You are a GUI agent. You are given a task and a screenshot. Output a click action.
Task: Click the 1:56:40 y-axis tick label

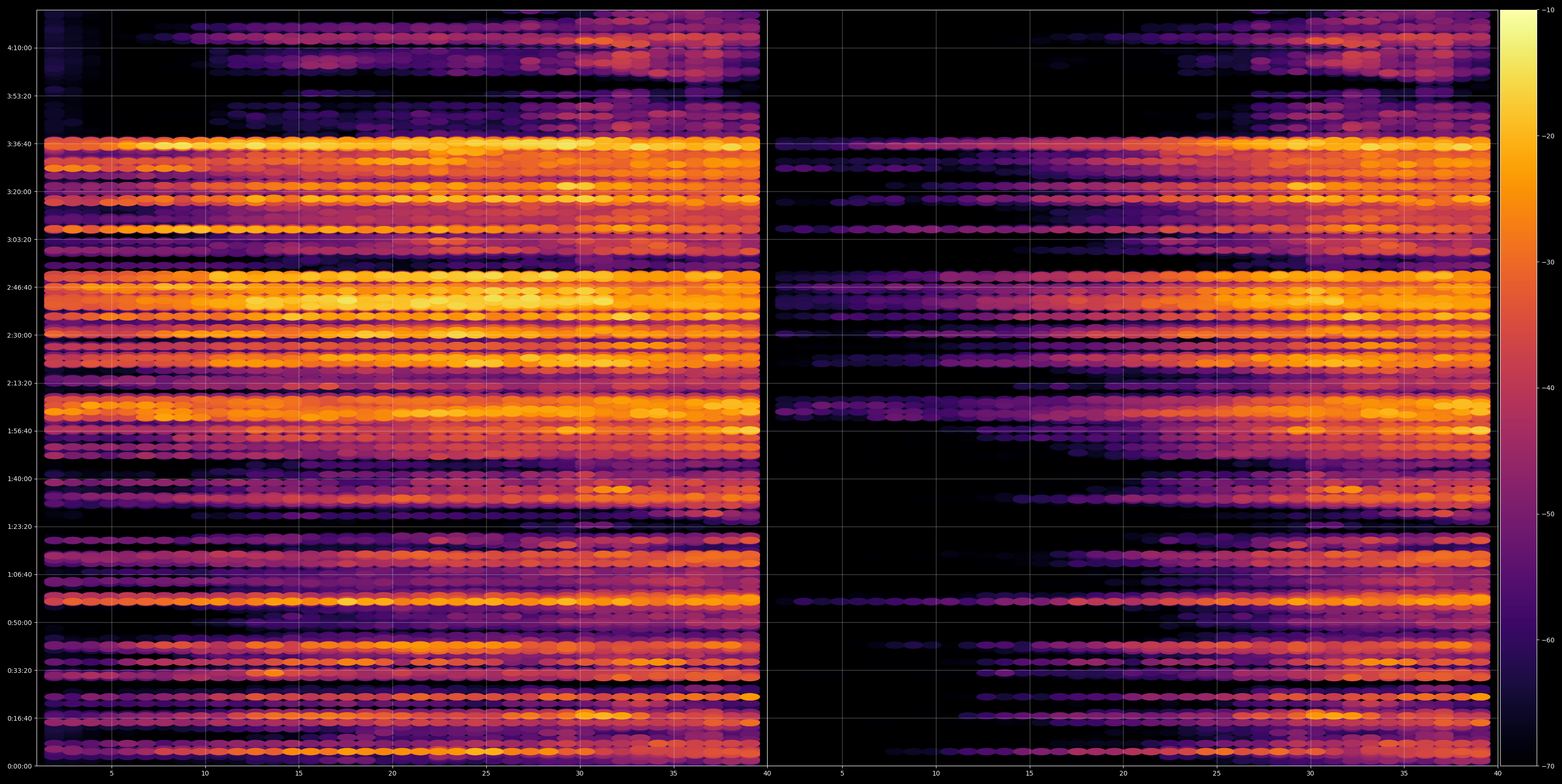(x=19, y=430)
